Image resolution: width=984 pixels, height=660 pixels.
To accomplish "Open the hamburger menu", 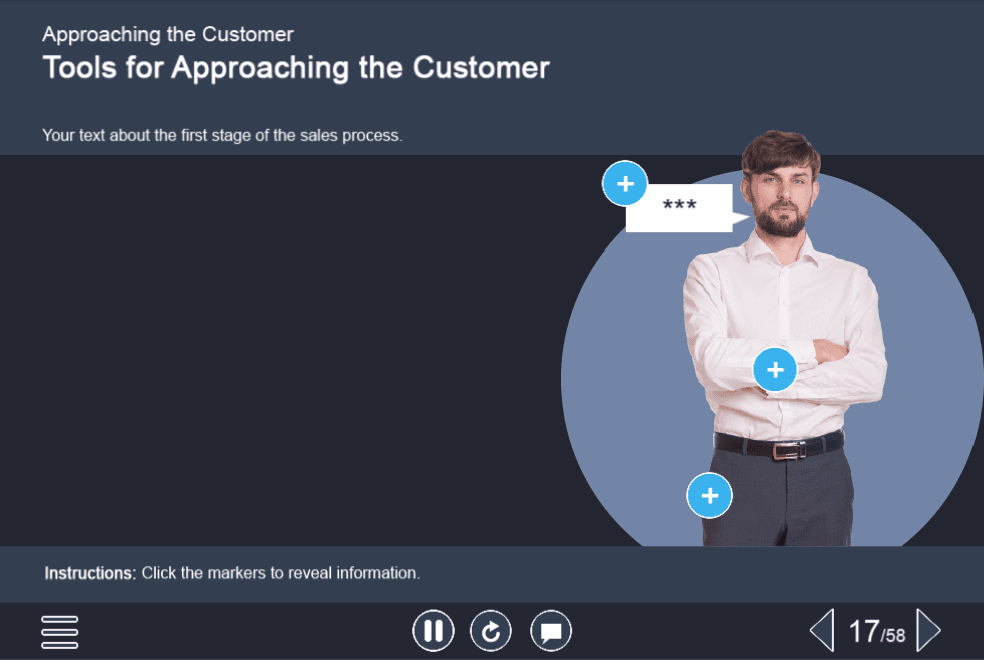I will (x=60, y=632).
